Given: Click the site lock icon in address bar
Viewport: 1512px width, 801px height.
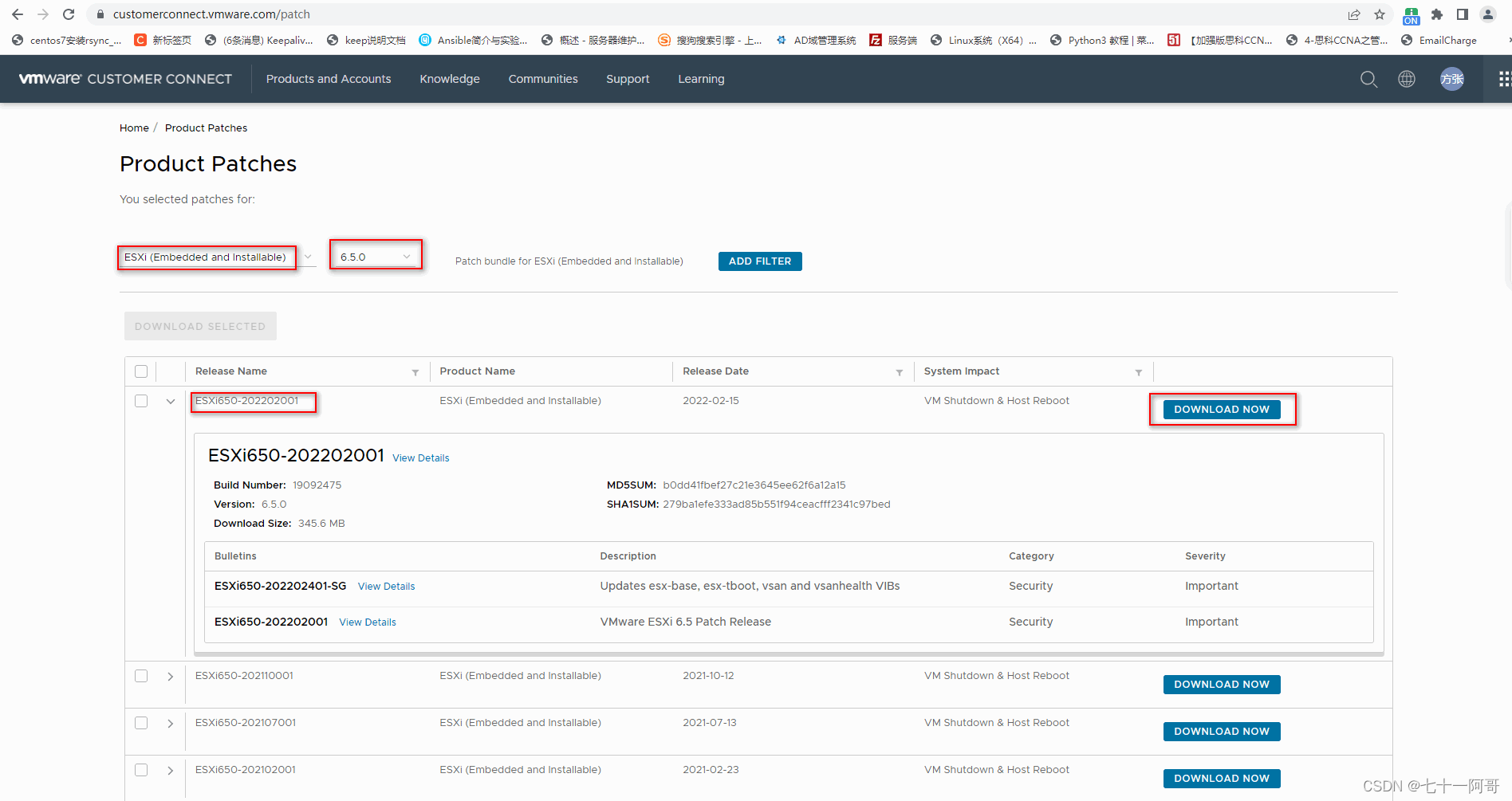Looking at the screenshot, I should point(100,14).
